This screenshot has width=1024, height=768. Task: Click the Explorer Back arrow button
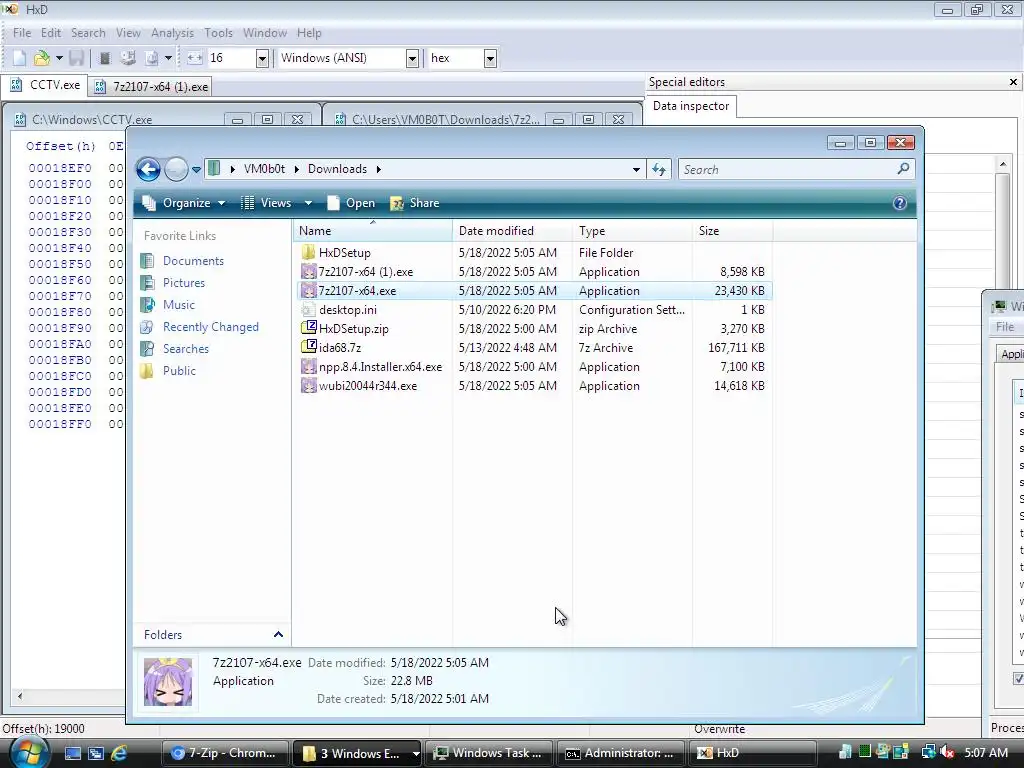tap(148, 169)
